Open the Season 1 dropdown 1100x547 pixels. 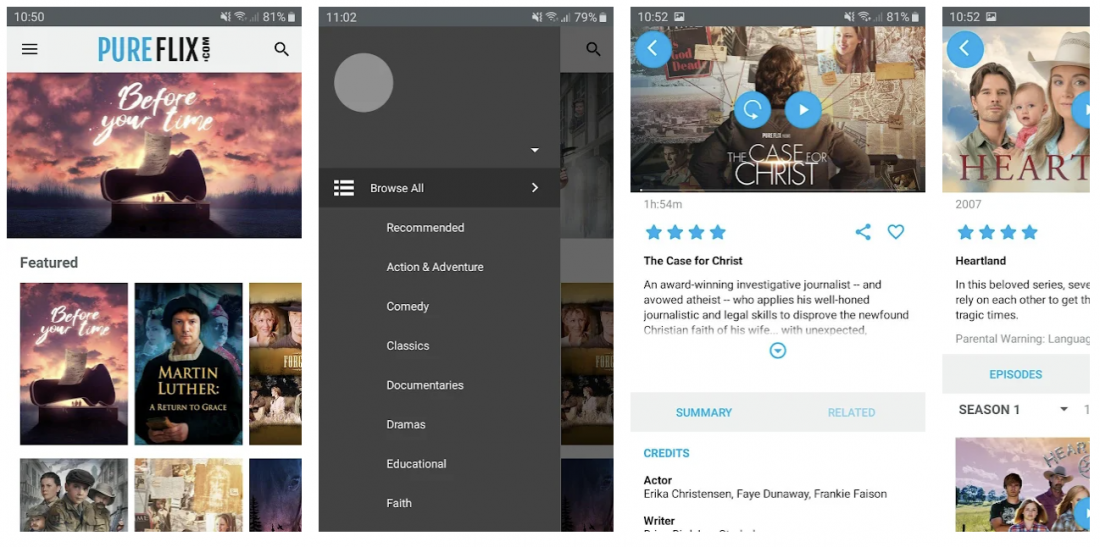1064,409
